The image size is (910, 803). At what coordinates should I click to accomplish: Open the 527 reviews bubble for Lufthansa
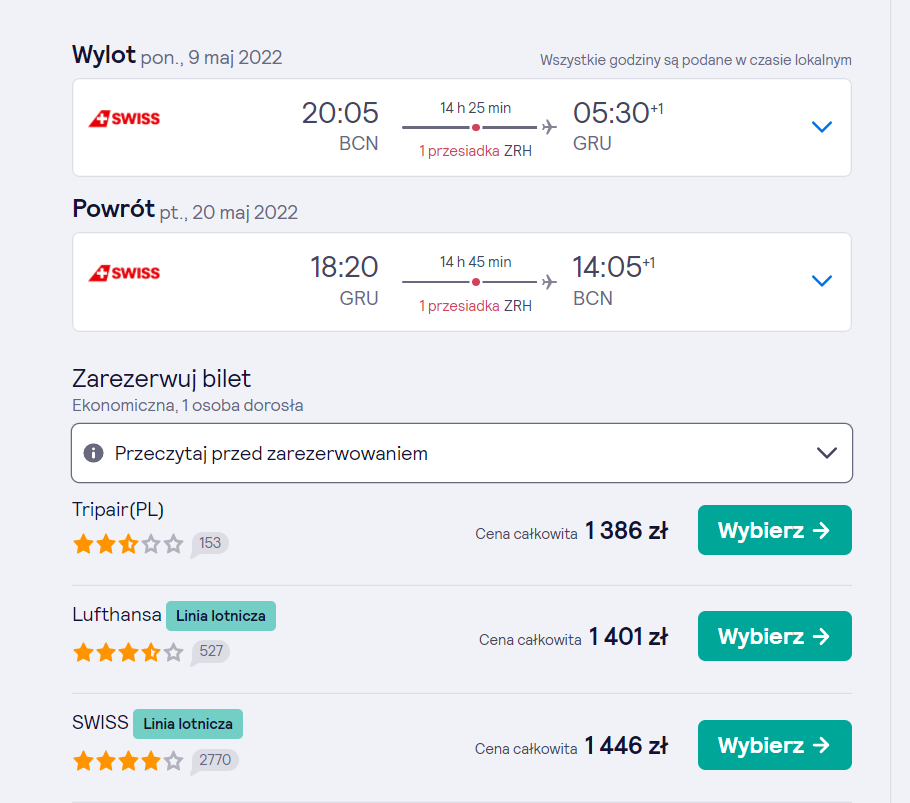[x=210, y=652]
